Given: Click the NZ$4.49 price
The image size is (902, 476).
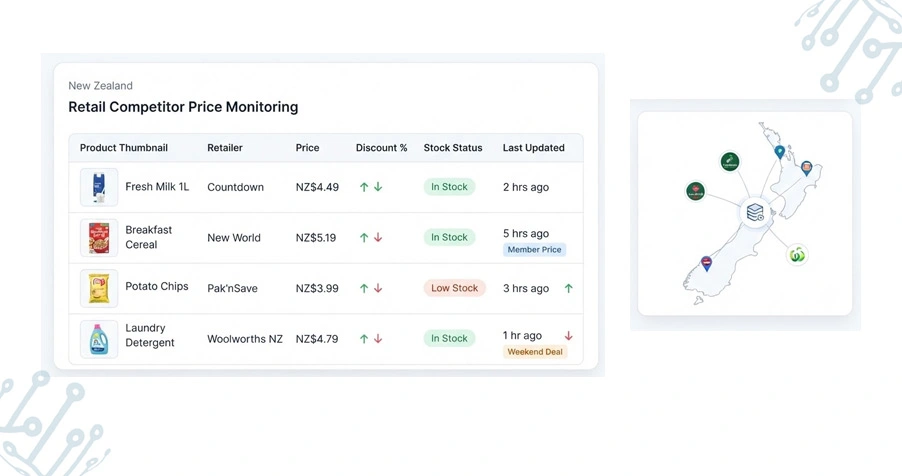Looking at the screenshot, I should [x=317, y=187].
